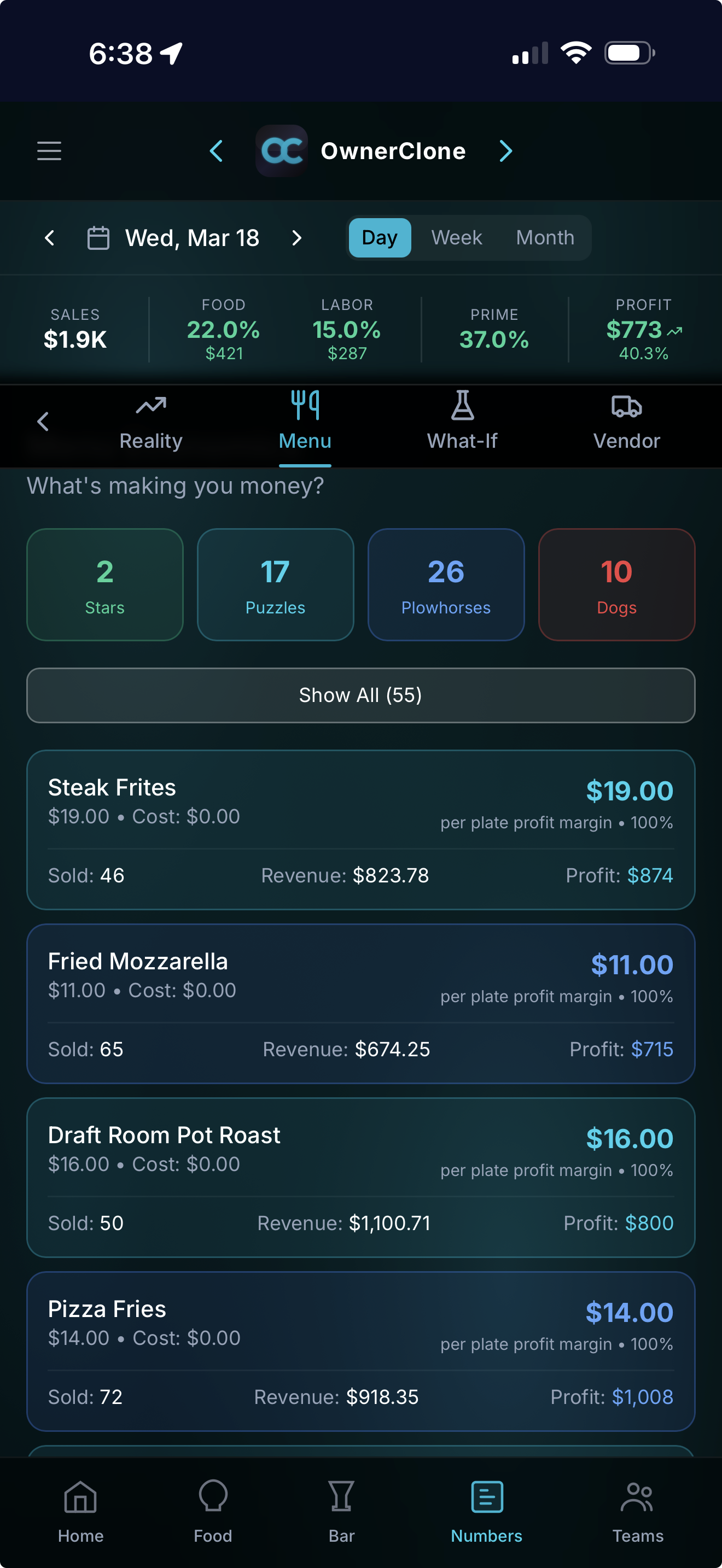Image resolution: width=722 pixels, height=1568 pixels.
Task: Go to the next day chevron
Action: [296, 237]
